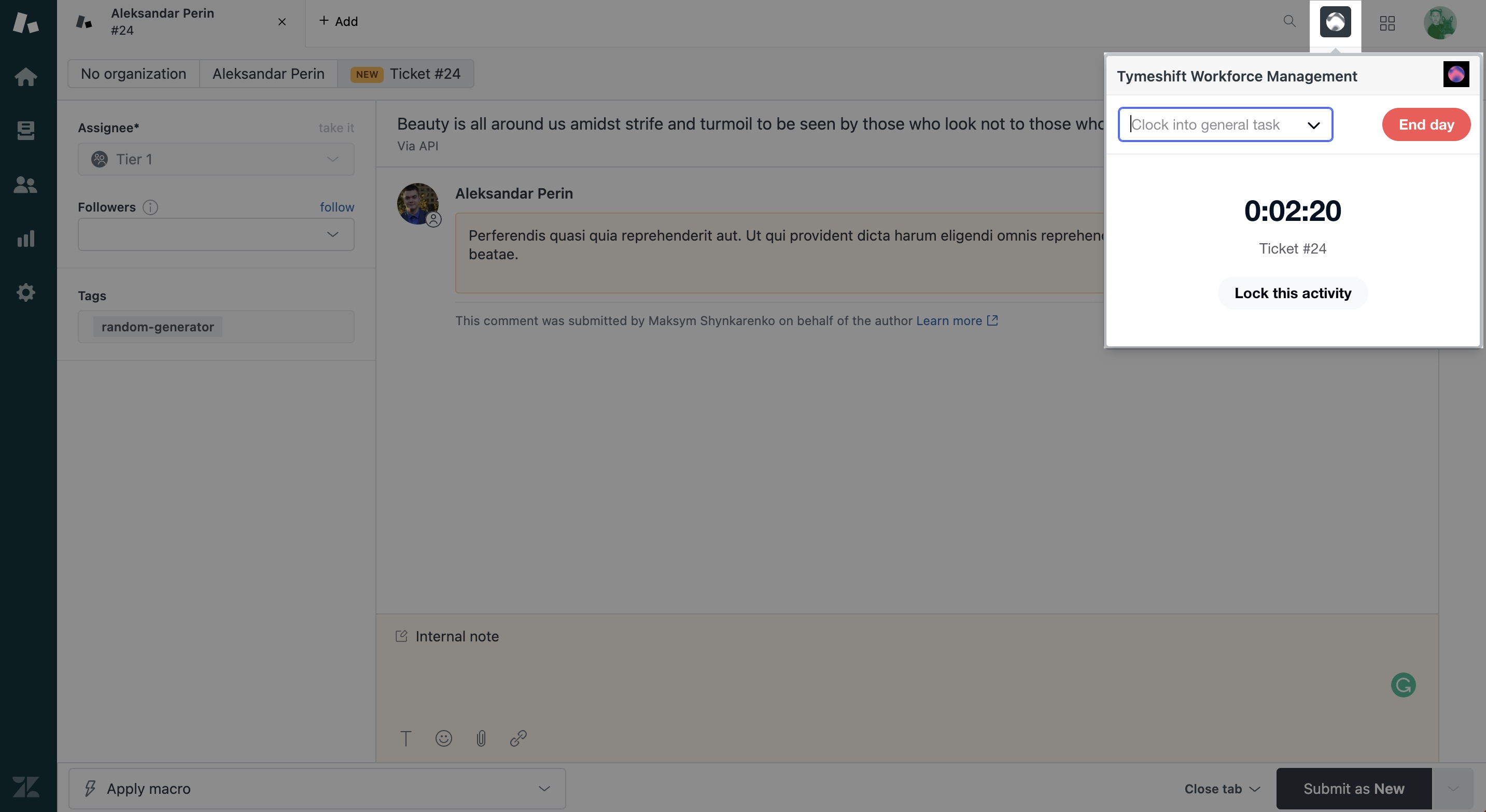This screenshot has width=1486, height=812.
Task: Expand the Clock into general task dropdown
Action: 1225,124
